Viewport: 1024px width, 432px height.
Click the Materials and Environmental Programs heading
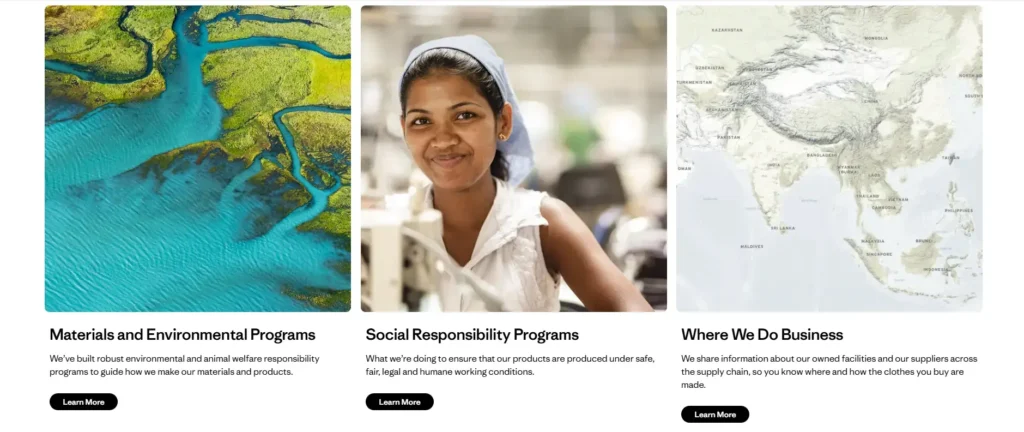coord(182,335)
